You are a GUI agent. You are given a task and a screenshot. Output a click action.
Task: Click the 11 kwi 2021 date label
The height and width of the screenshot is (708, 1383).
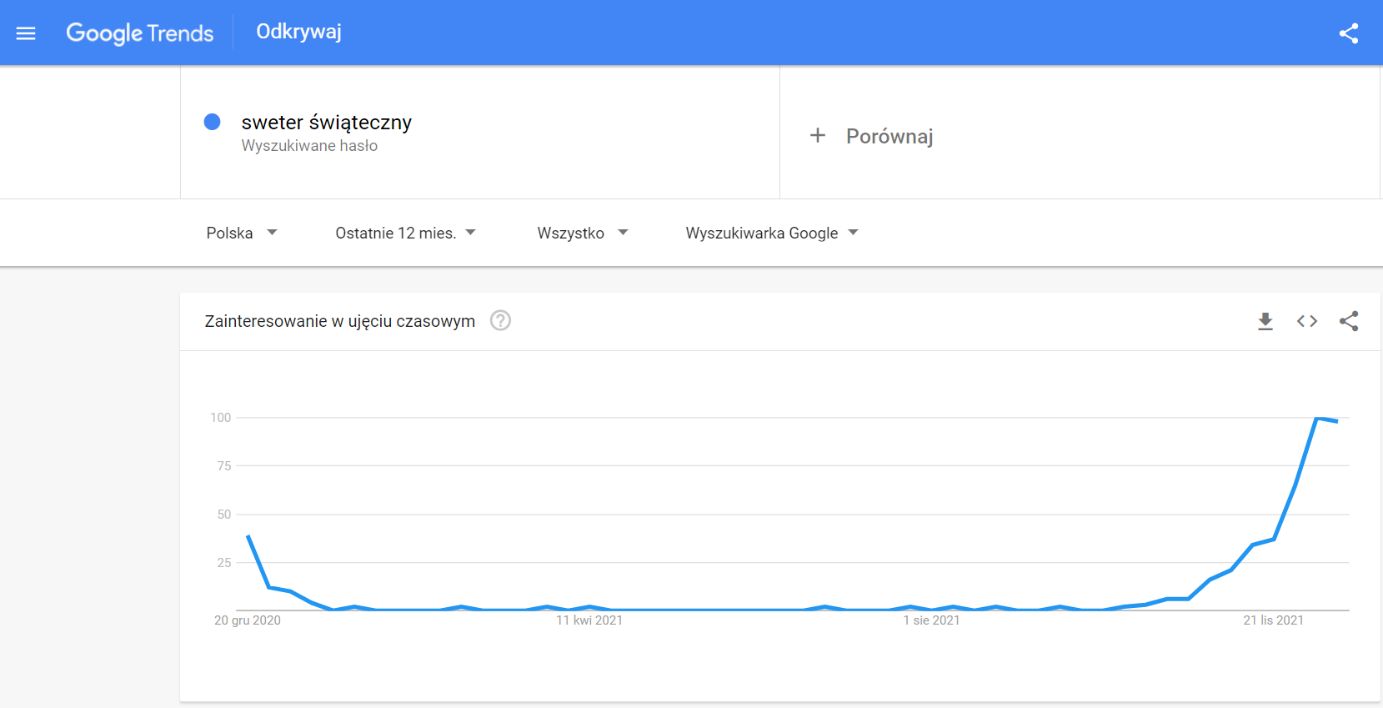(590, 621)
